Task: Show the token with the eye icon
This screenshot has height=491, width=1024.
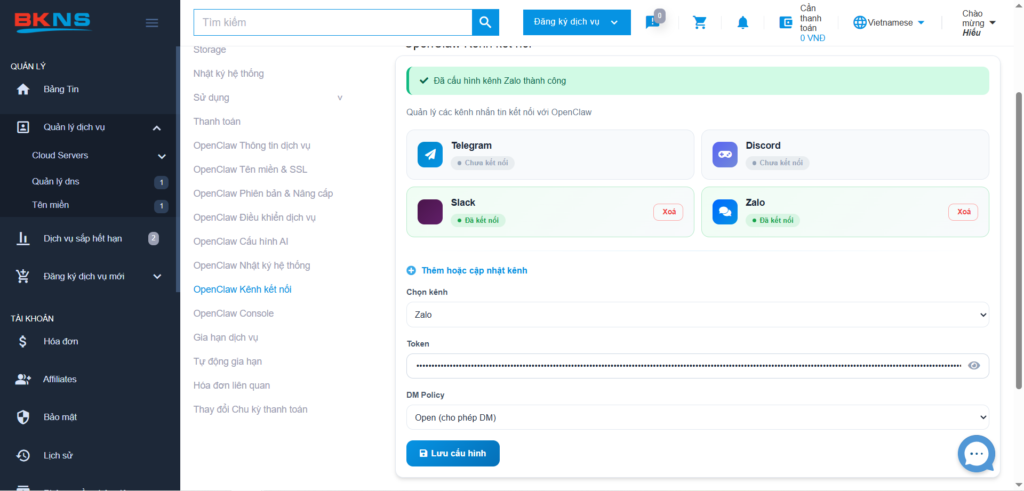Action: 974,366
